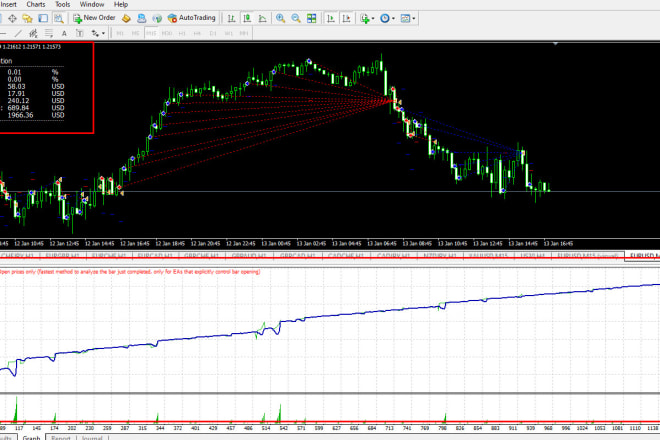Viewport: 660px width, 440px height.
Task: Click the Indicators list icon
Action: (x=365, y=19)
